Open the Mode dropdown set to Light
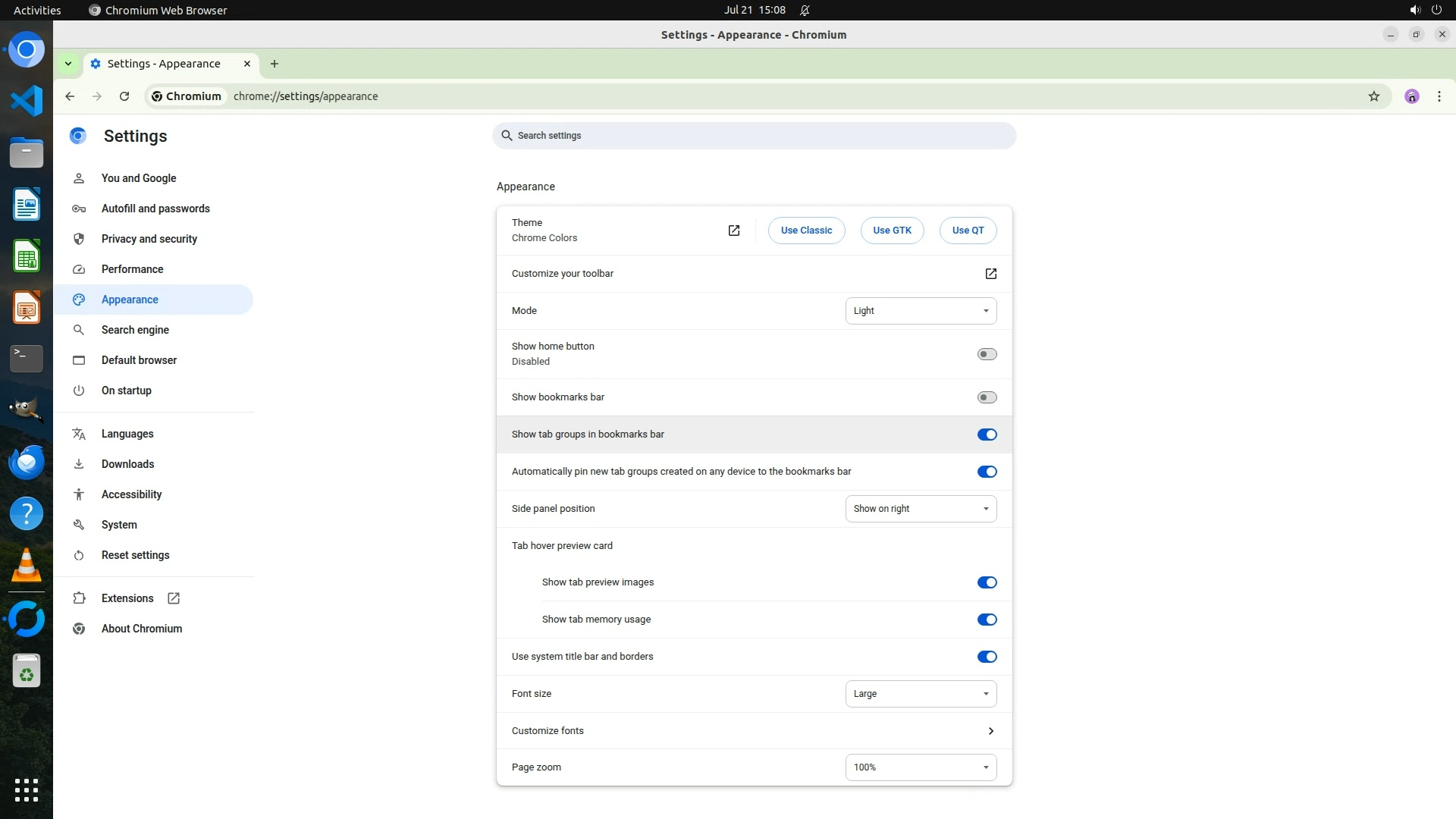This screenshot has width=1456, height=819. point(921,311)
